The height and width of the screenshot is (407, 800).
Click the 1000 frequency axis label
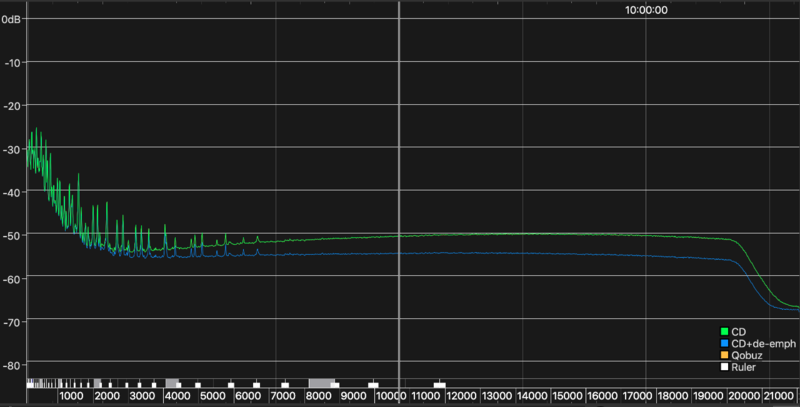coord(71,396)
